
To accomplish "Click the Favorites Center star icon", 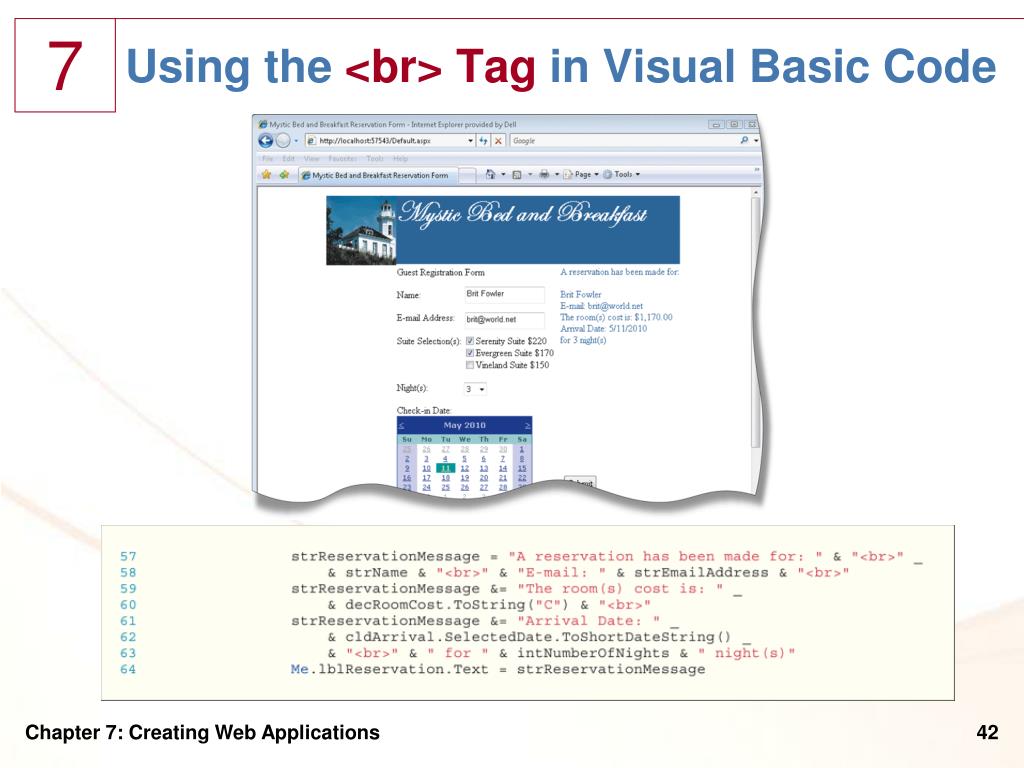I will (266, 174).
